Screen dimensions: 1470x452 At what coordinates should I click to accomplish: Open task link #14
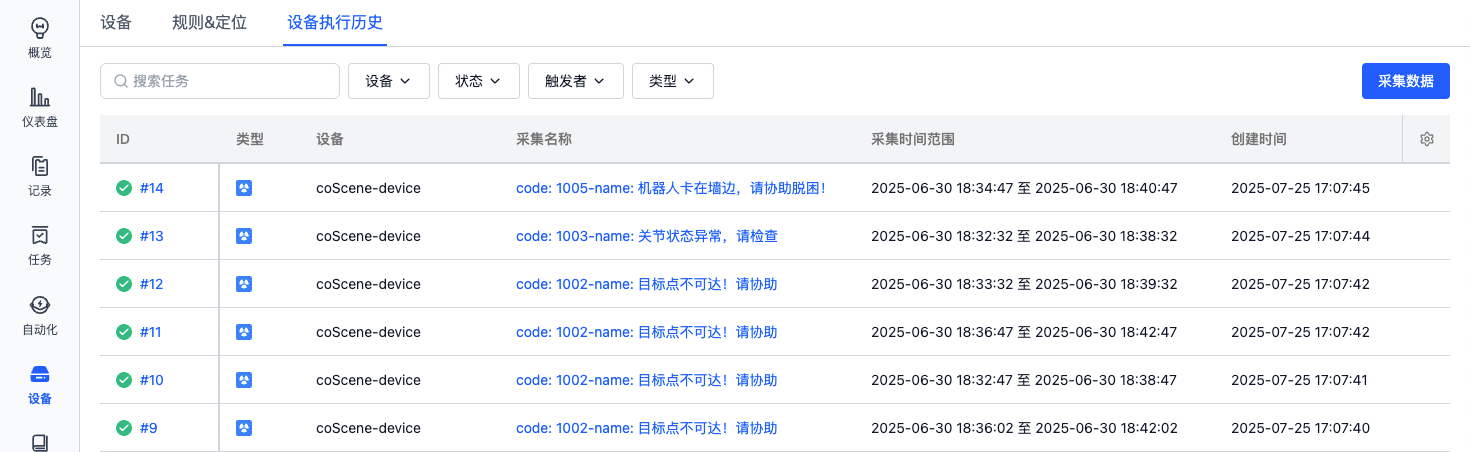(x=152, y=188)
